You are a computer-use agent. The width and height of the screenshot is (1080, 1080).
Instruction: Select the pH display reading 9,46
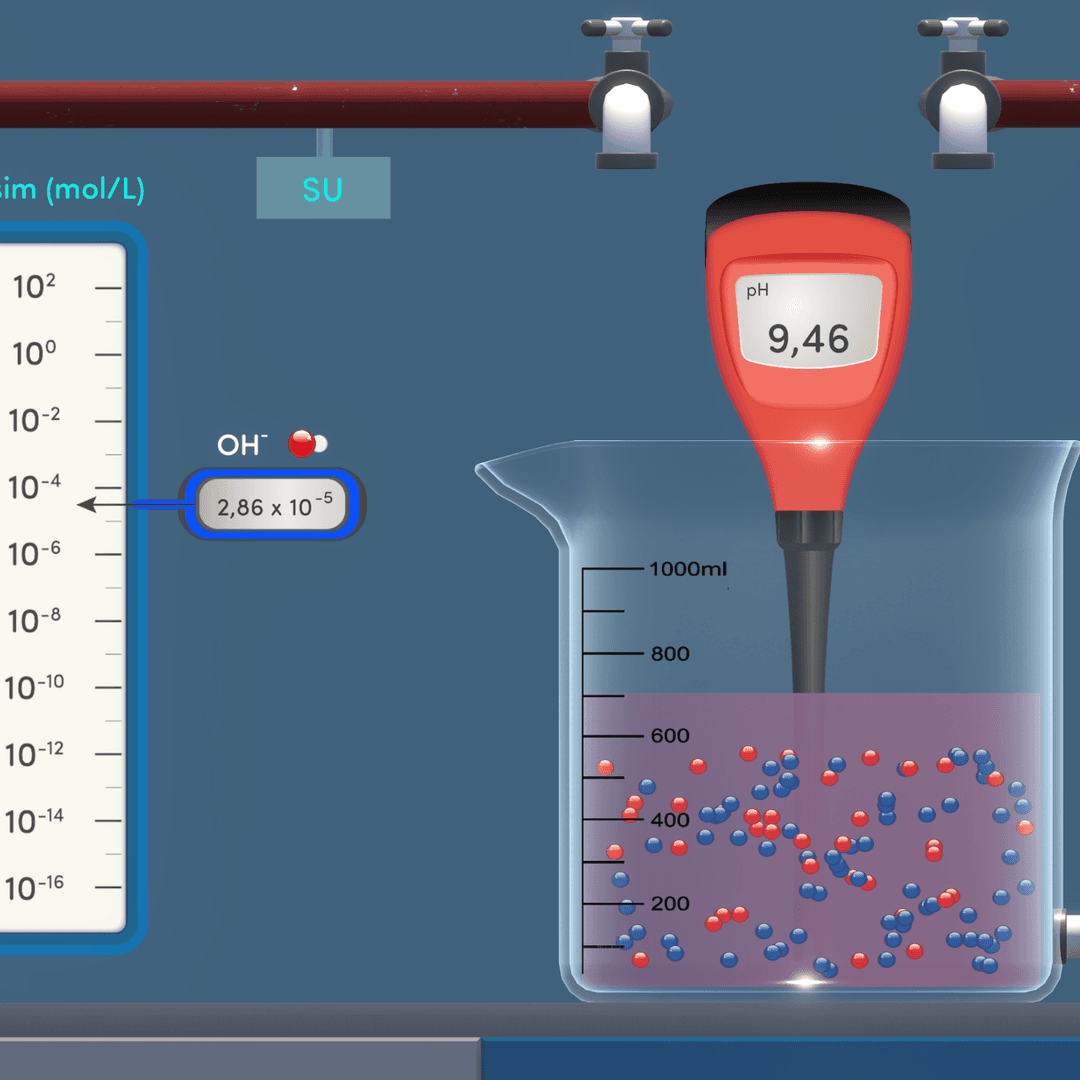point(809,339)
